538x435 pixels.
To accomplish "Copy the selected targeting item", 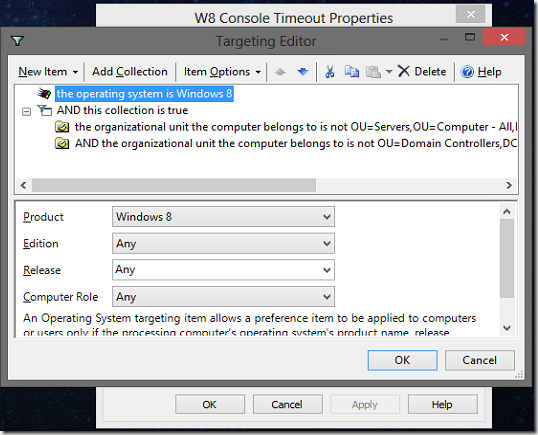I will [x=352, y=72].
